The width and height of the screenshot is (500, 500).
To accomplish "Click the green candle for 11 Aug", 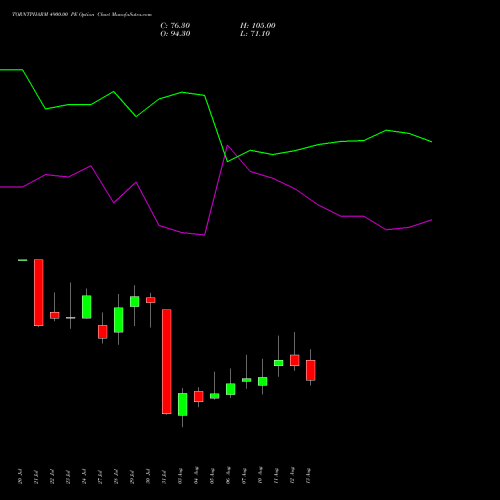I will click(279, 363).
